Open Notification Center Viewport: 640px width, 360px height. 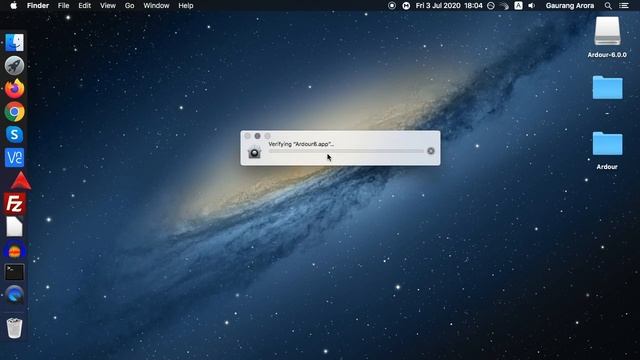tap(624, 6)
